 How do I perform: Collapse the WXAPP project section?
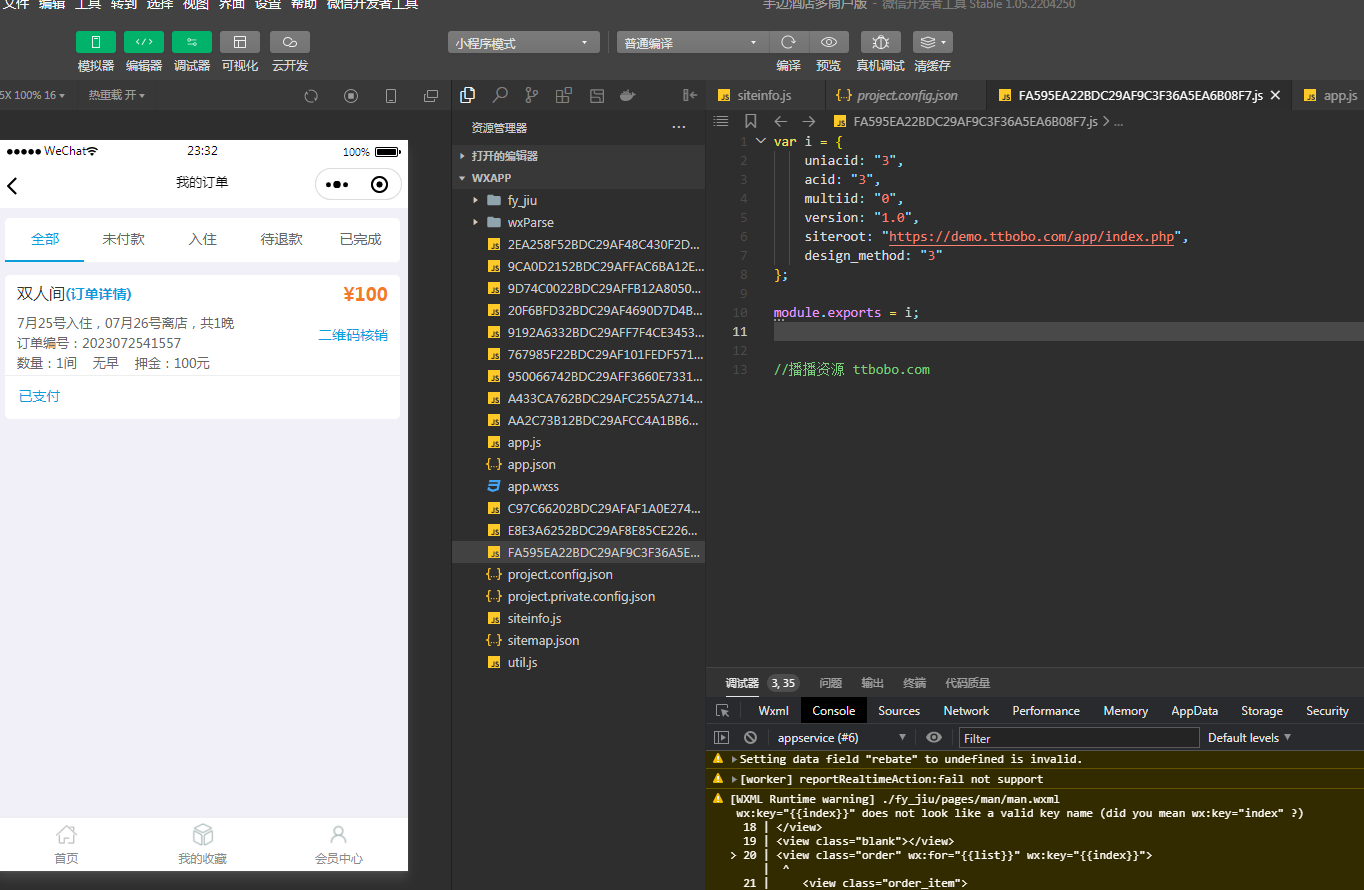click(578, 178)
